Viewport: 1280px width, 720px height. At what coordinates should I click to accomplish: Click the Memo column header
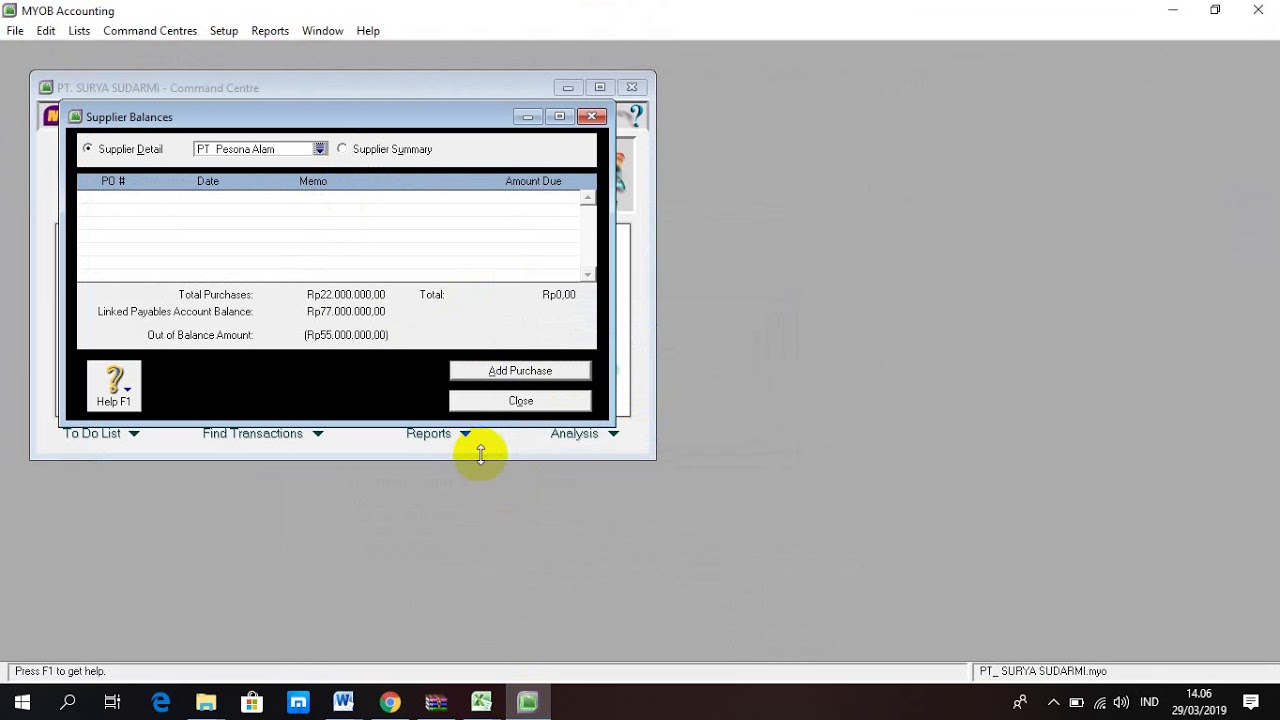tap(313, 181)
